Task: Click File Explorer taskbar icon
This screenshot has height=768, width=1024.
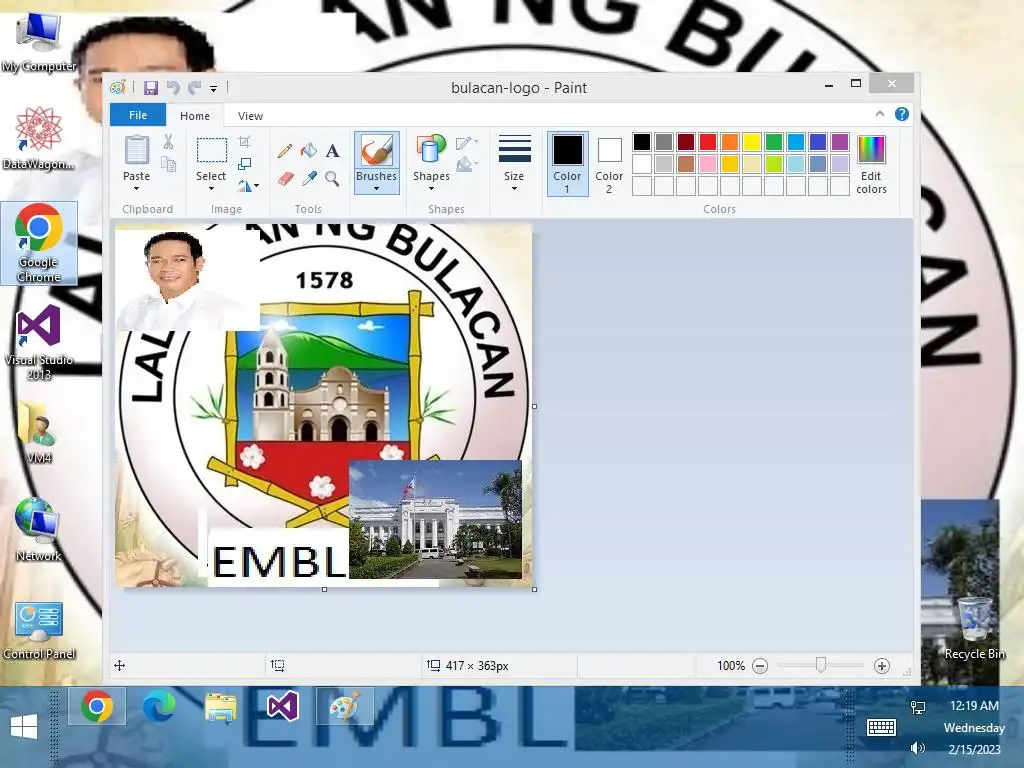Action: [x=221, y=706]
